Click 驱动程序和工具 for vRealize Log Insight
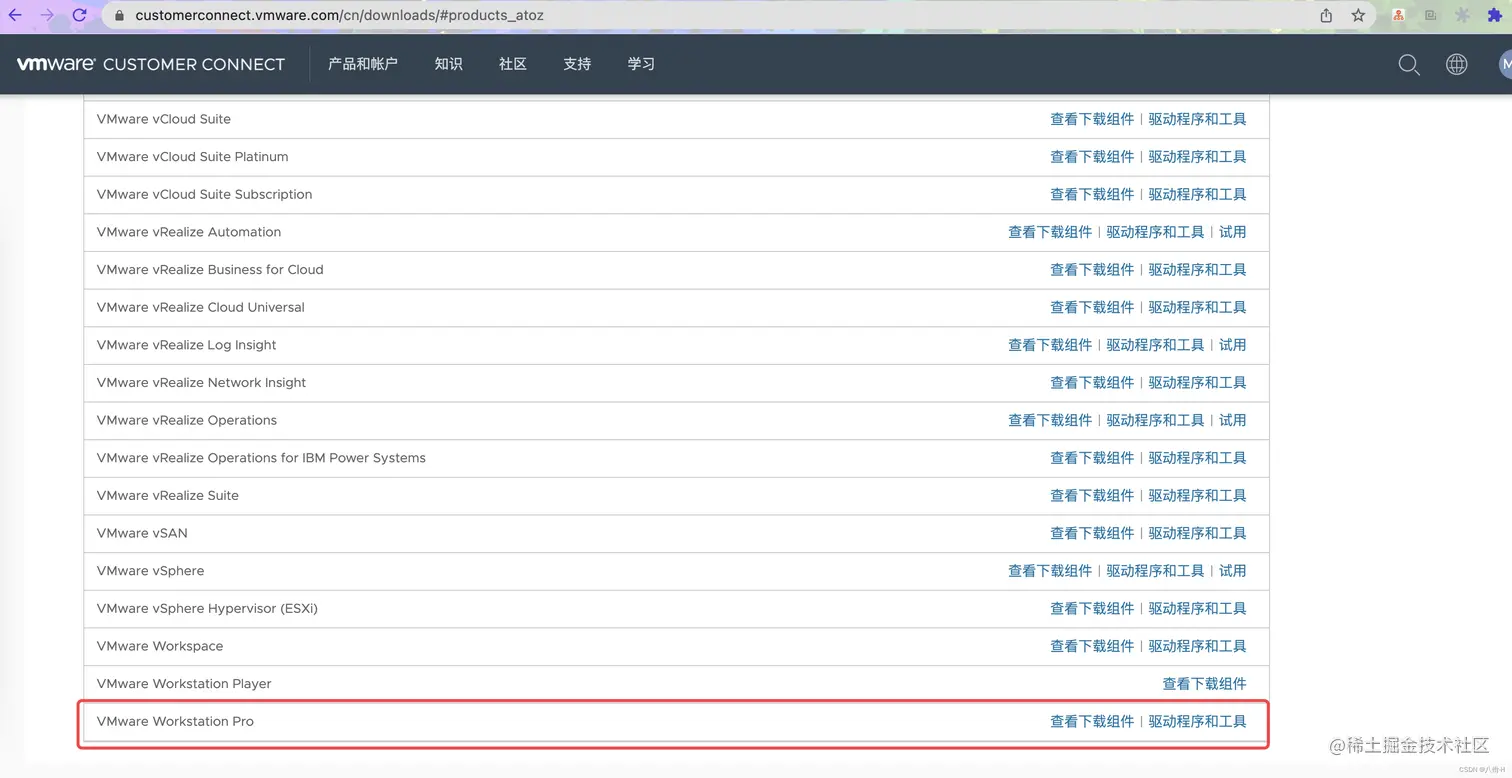 1155,345
